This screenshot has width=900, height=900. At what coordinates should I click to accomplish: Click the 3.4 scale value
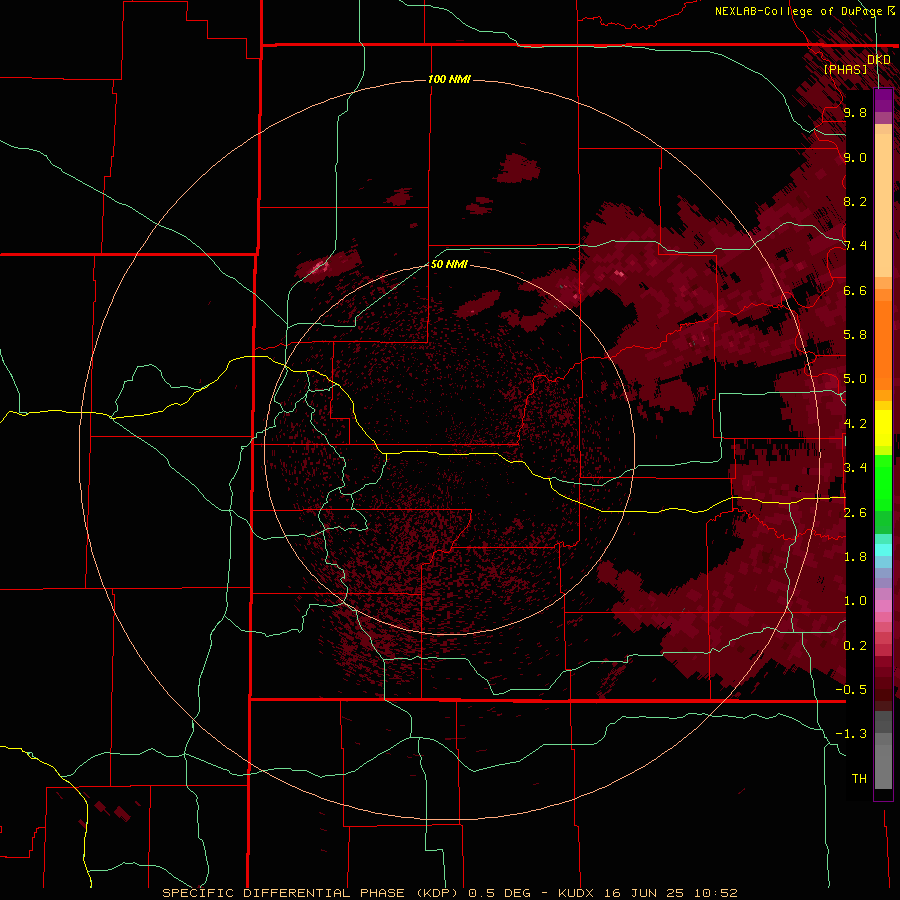(855, 468)
